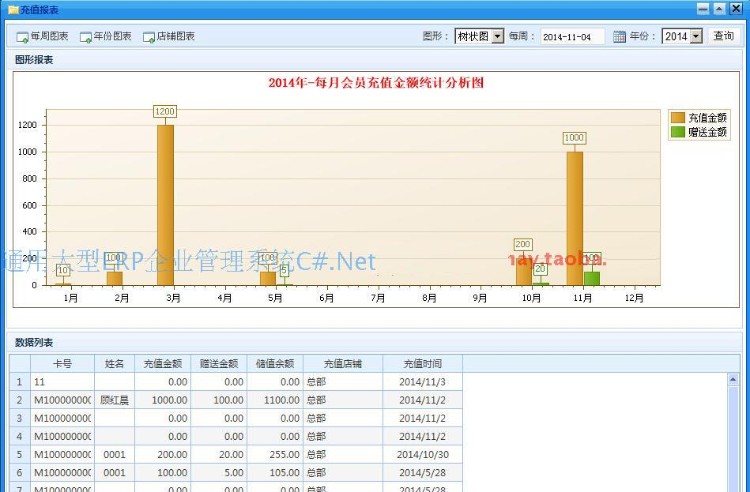Sort by the 充值时间 column header
Screen dimensions: 750x492
[421, 364]
